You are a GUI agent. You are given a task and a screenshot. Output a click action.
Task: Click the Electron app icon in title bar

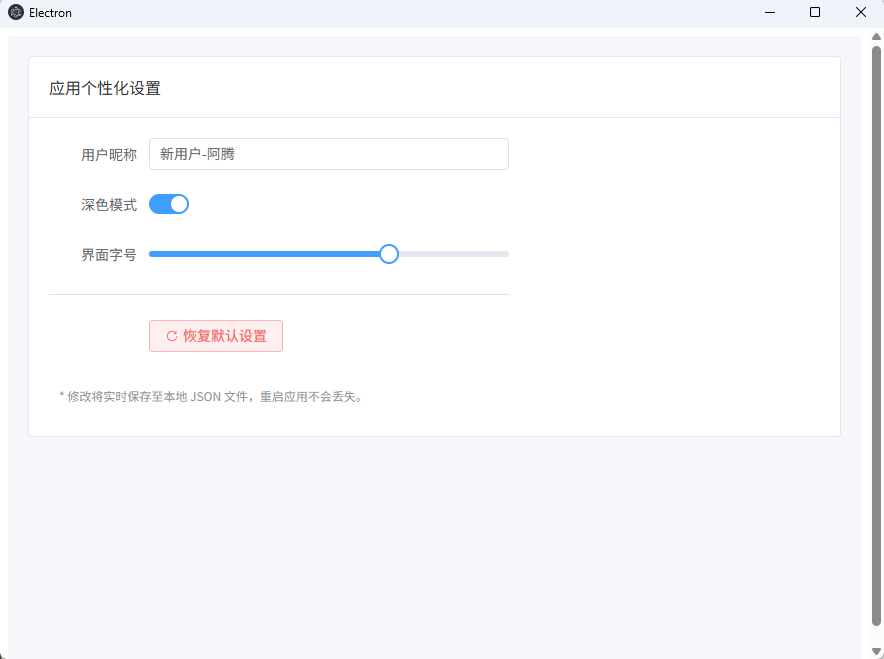(x=16, y=13)
